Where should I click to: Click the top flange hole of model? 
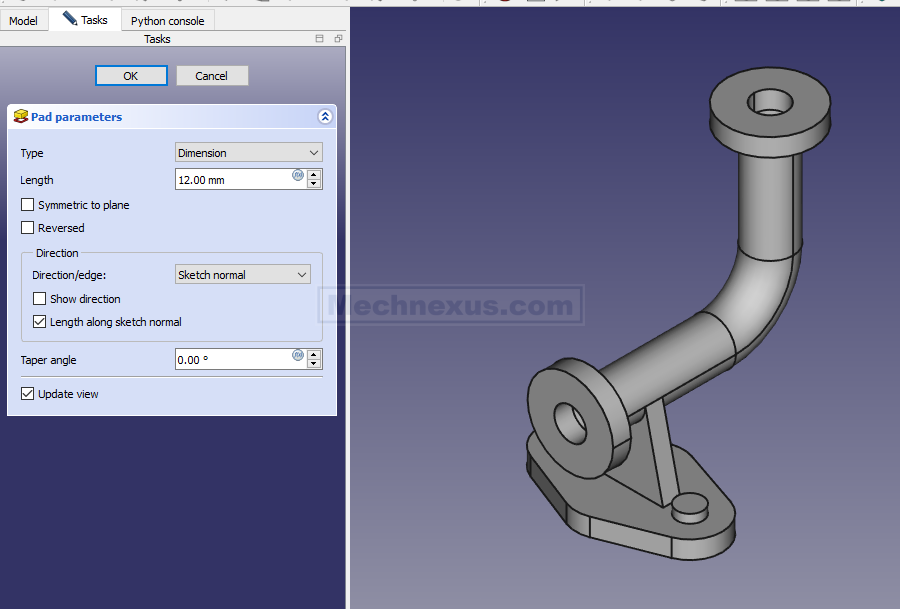[770, 103]
